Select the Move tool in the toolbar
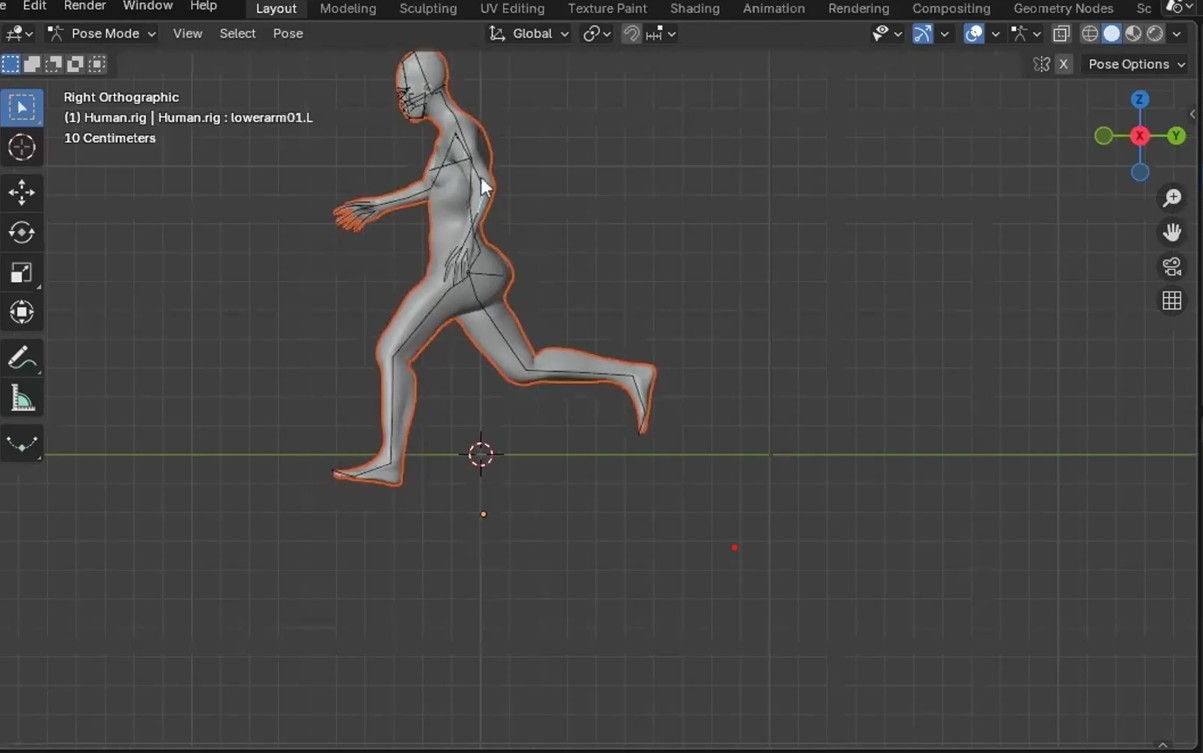Image resolution: width=1203 pixels, height=753 pixels. coord(22,192)
